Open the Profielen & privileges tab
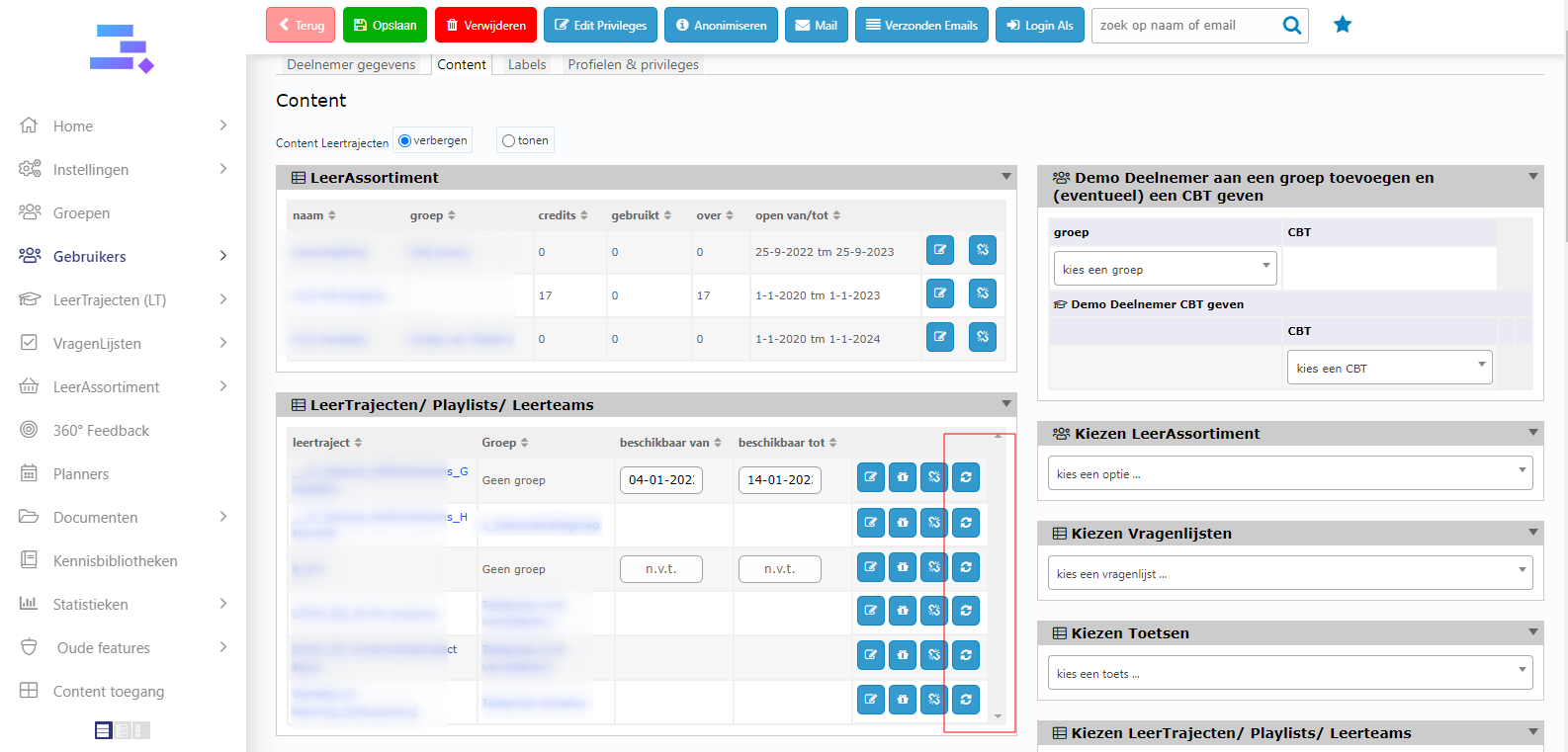Screen dimensions: 1568x752 tap(633, 64)
